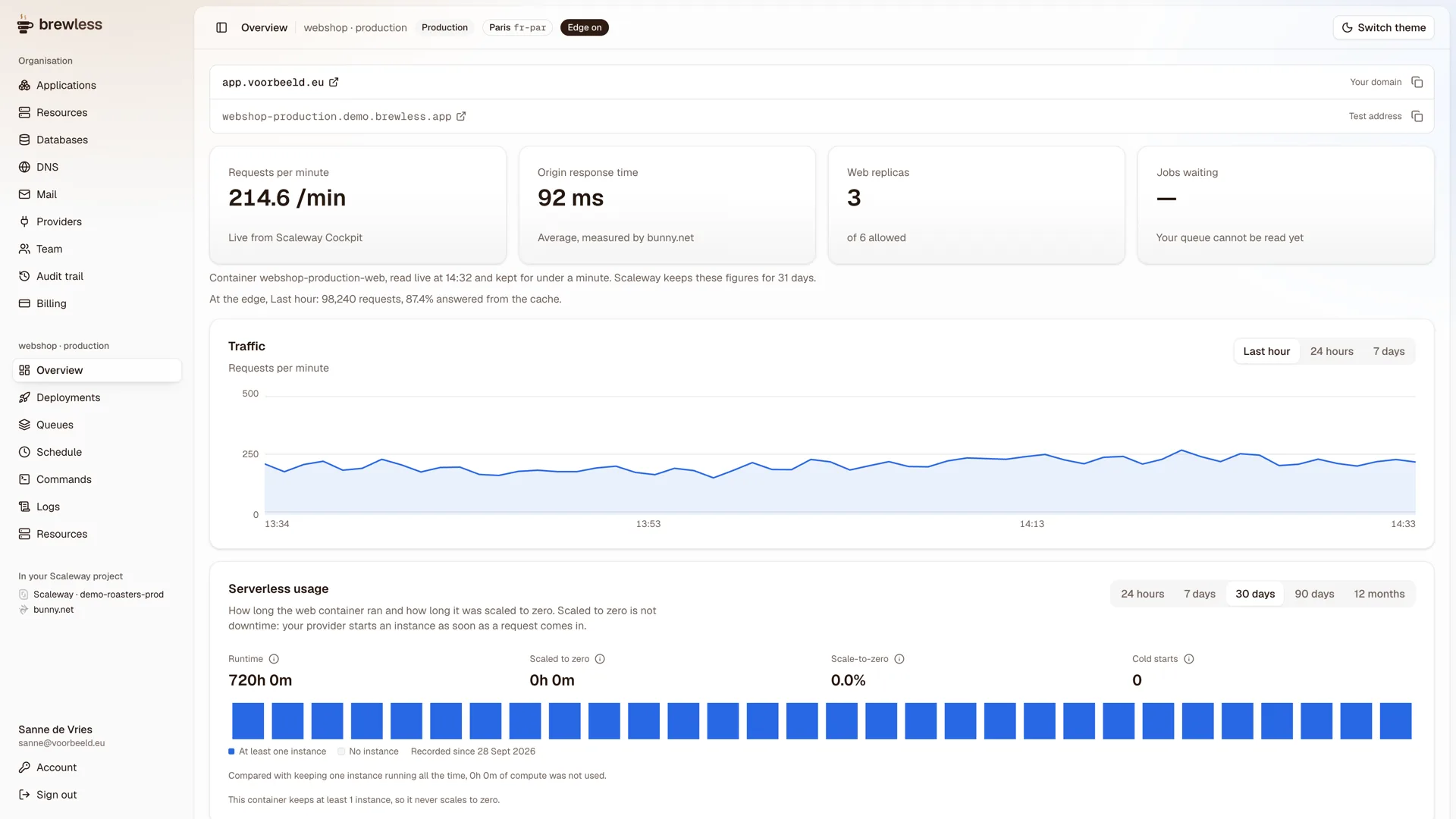
Task: Open Audit trail in the sidebar
Action: (x=97, y=276)
